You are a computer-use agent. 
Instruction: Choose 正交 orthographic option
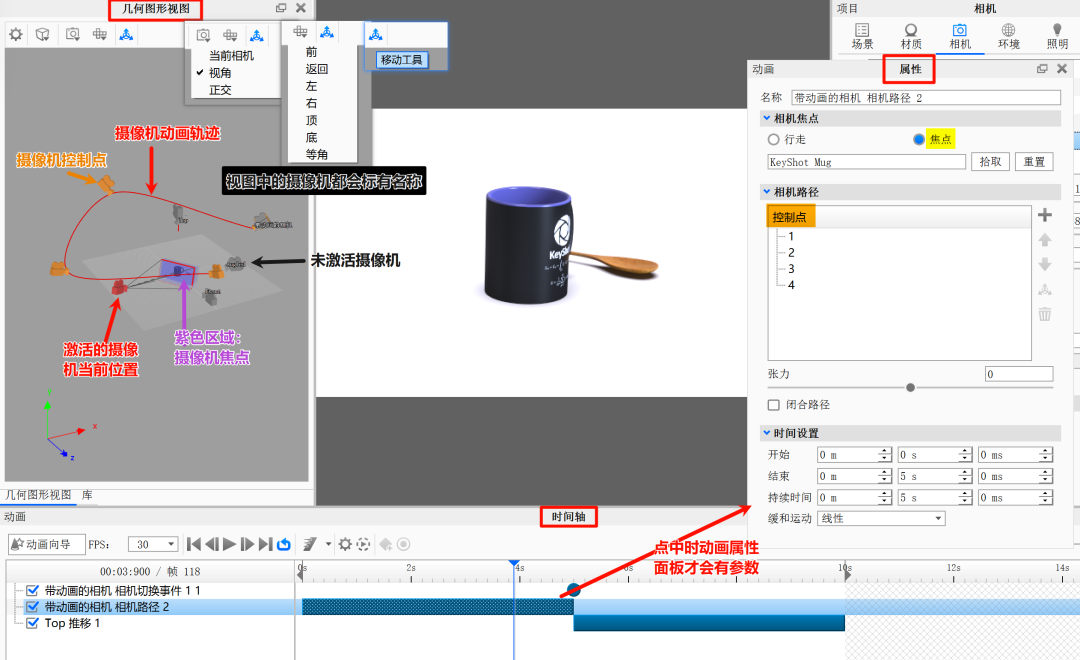click(x=220, y=90)
